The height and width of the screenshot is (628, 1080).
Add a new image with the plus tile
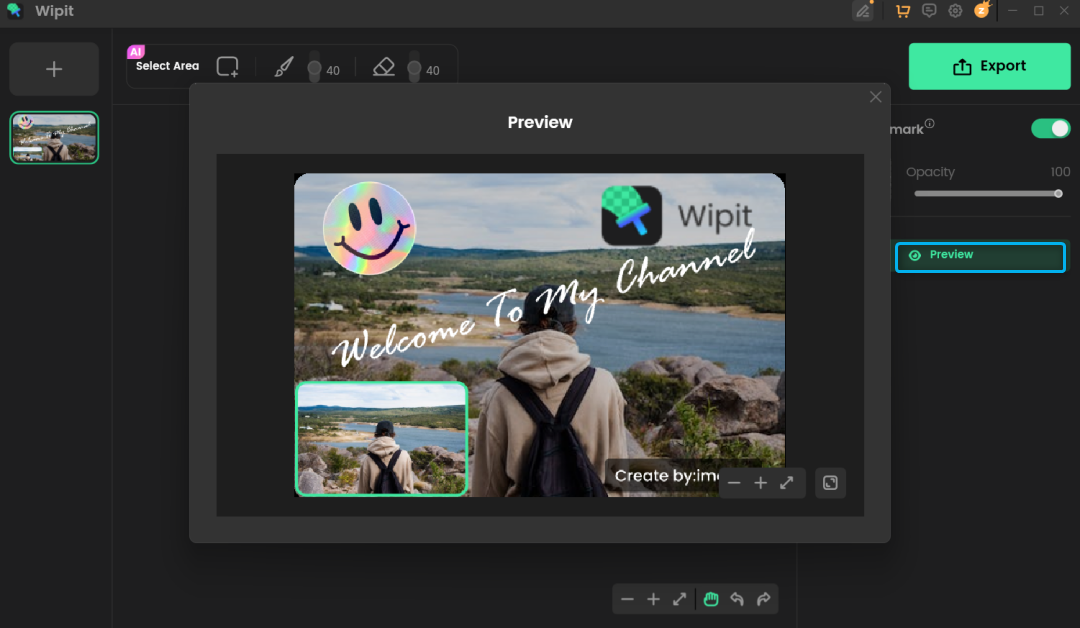pos(53,68)
